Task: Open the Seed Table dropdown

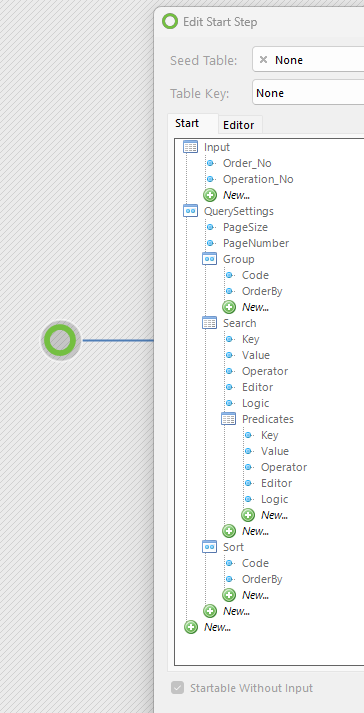Action: coord(308,59)
